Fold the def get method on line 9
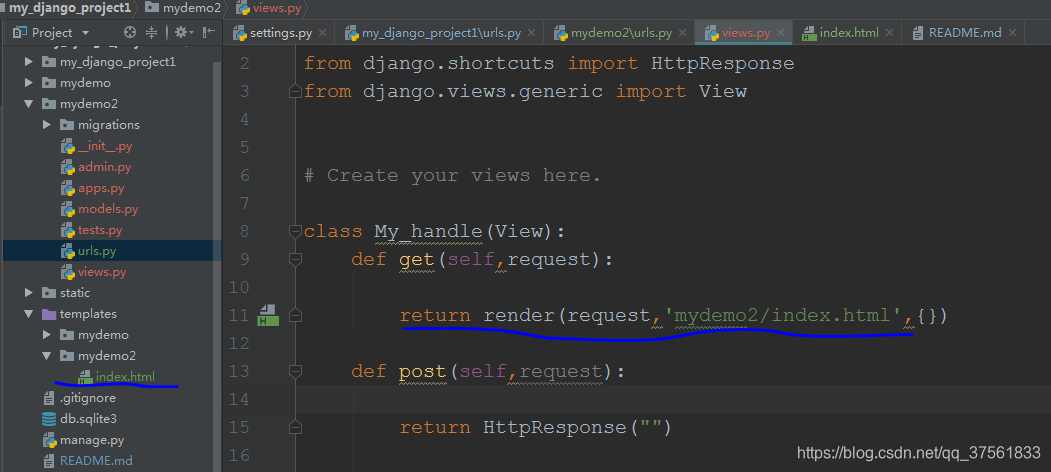 tap(294, 259)
